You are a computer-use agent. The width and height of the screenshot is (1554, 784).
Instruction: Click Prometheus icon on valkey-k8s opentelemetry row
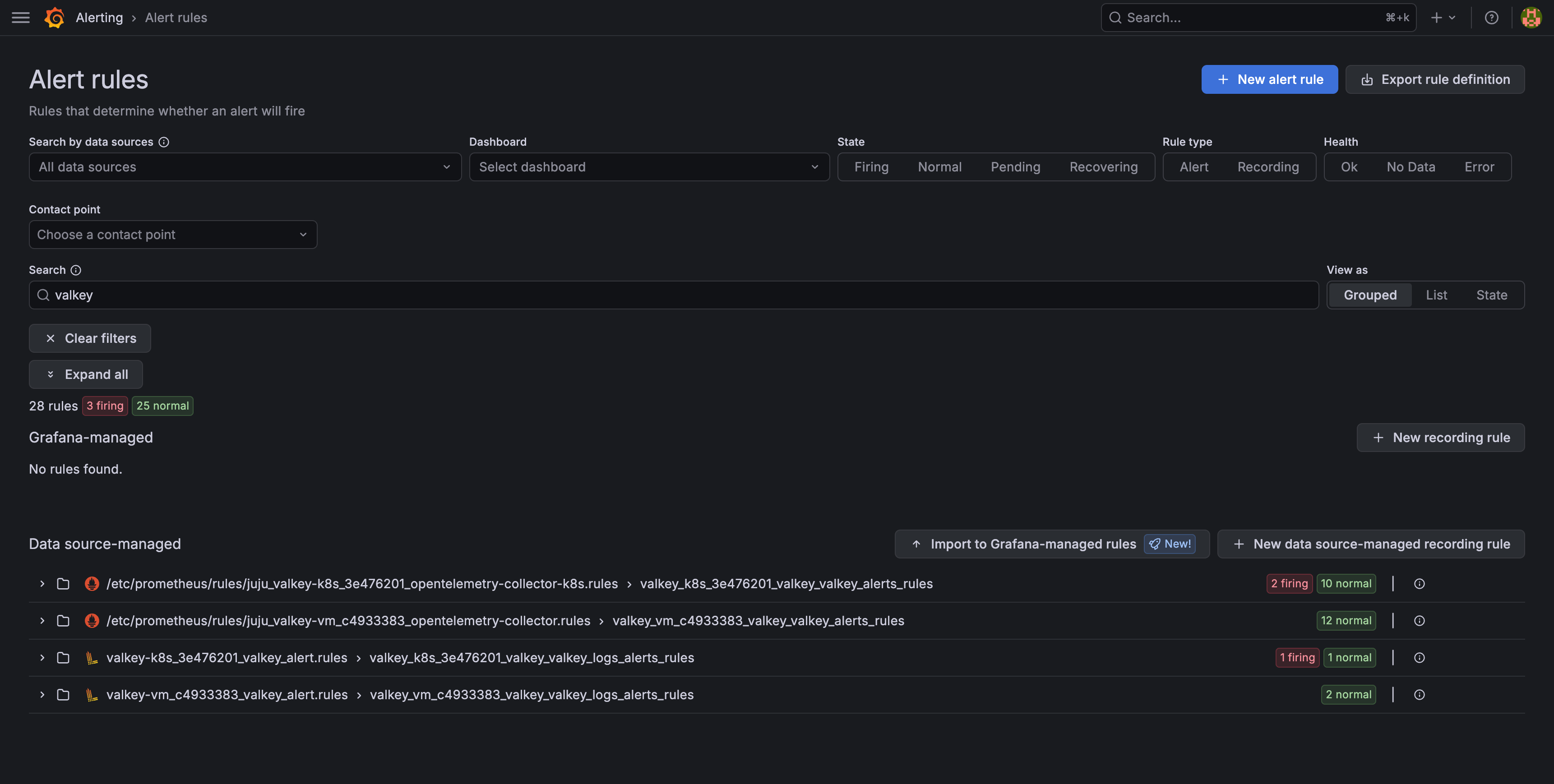pyautogui.click(x=92, y=584)
